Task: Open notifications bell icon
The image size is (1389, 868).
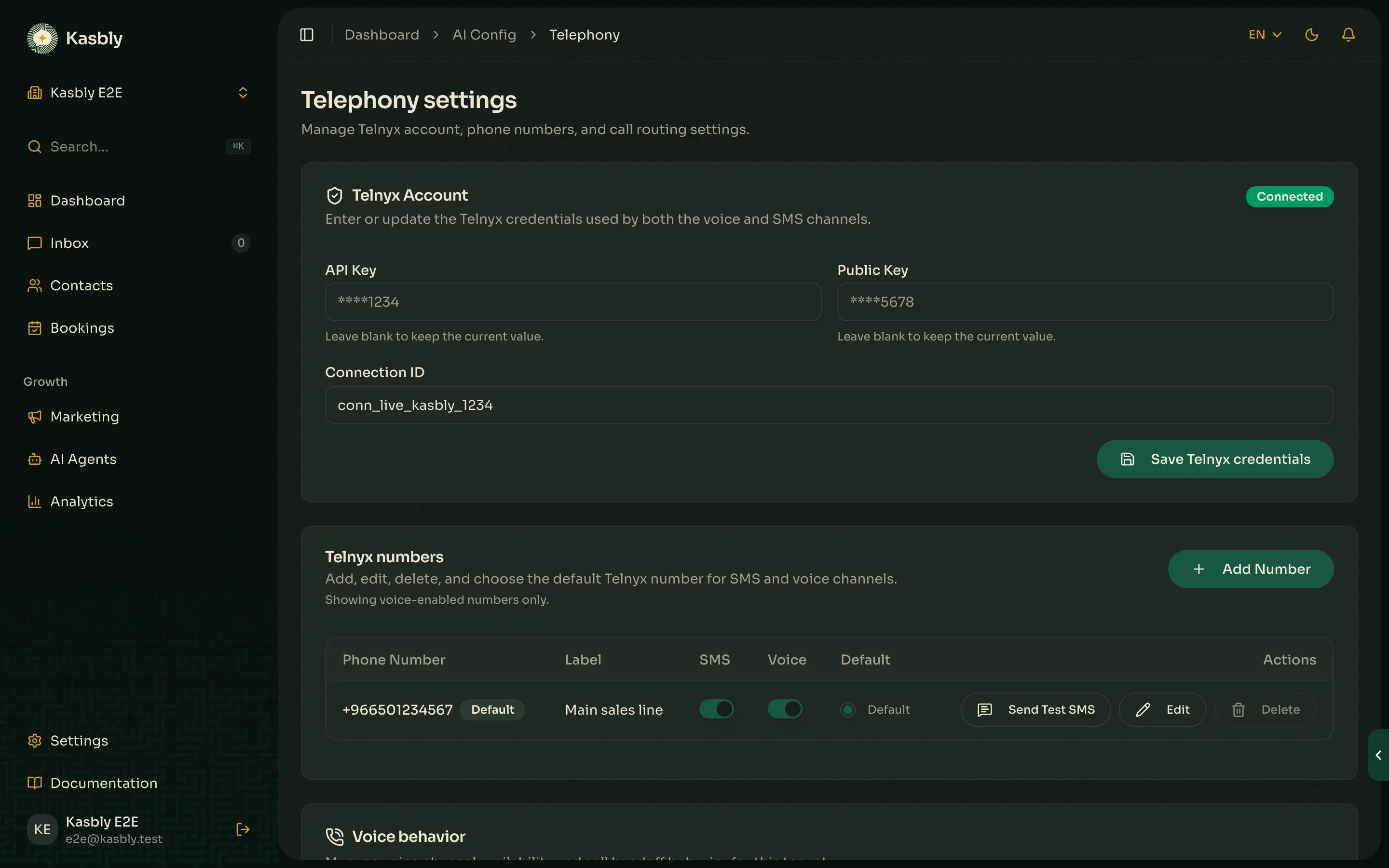Action: pos(1348,35)
